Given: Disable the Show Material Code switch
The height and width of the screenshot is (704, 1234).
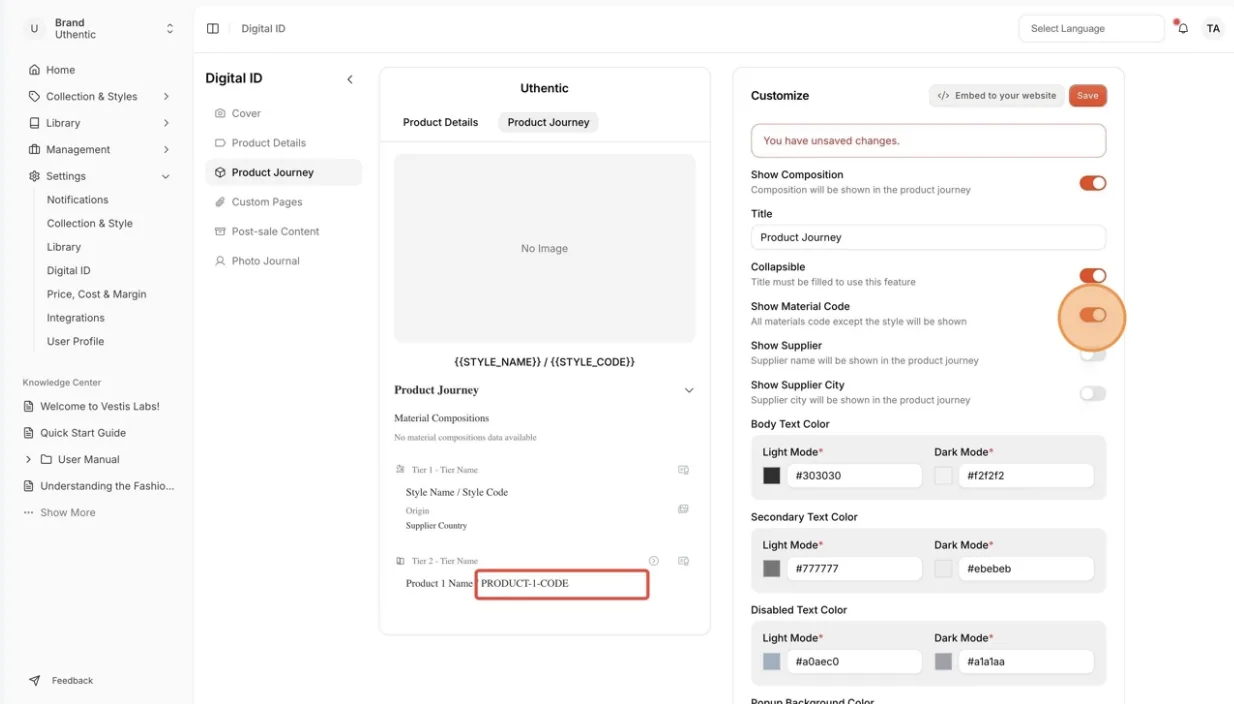Looking at the screenshot, I should click(x=1093, y=315).
